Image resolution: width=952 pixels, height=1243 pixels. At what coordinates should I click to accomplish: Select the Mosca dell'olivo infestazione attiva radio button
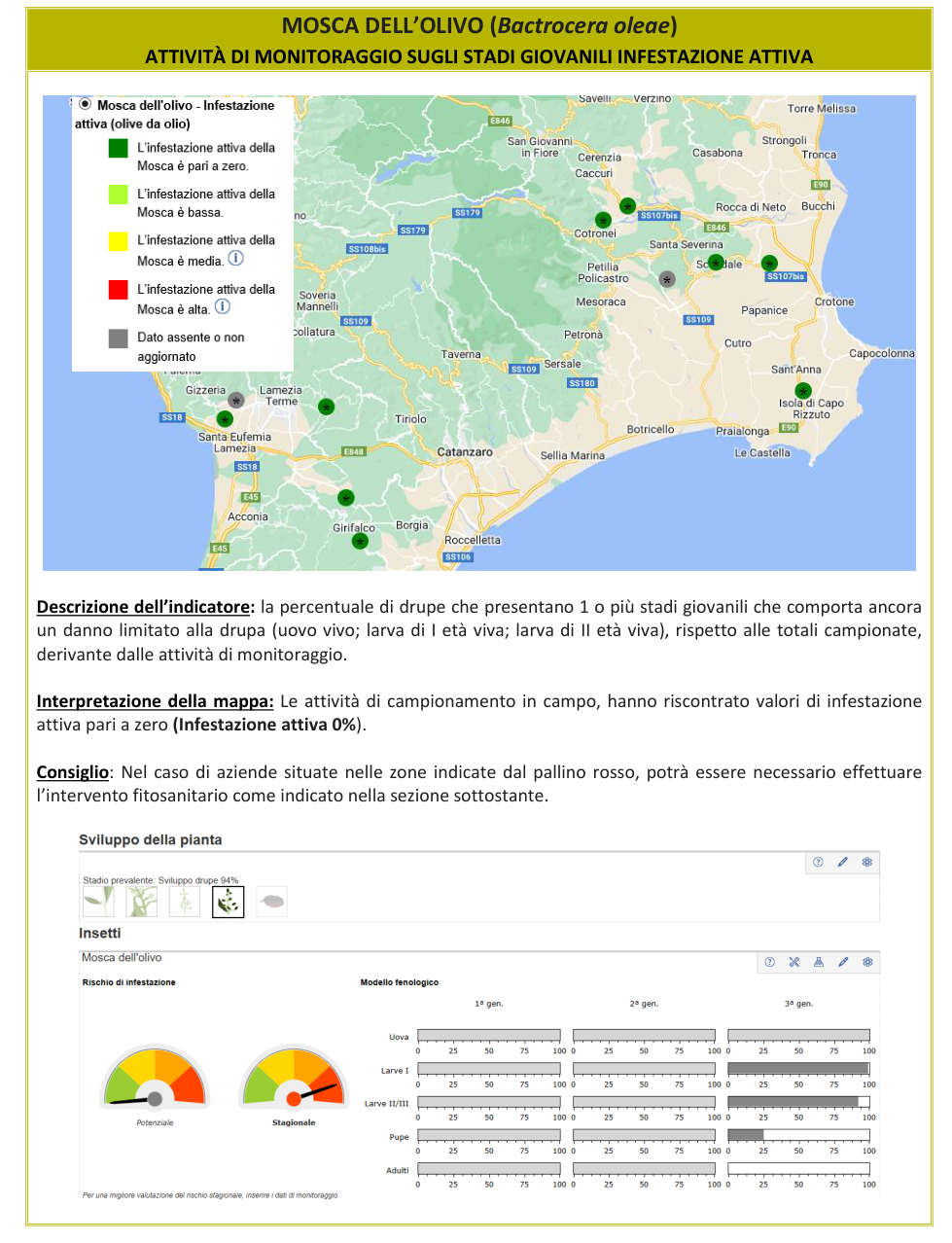86,104
